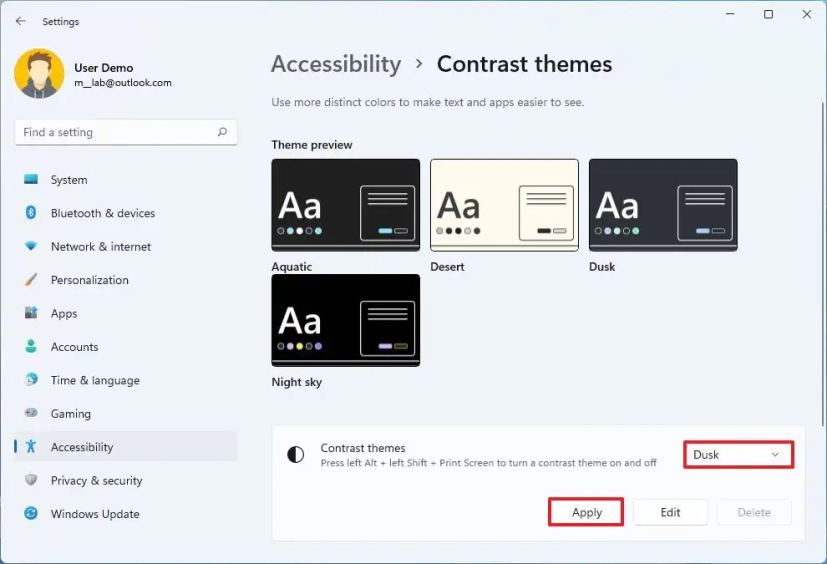Click the Aquatic theme preview
This screenshot has height=564, width=827.
coord(345,205)
